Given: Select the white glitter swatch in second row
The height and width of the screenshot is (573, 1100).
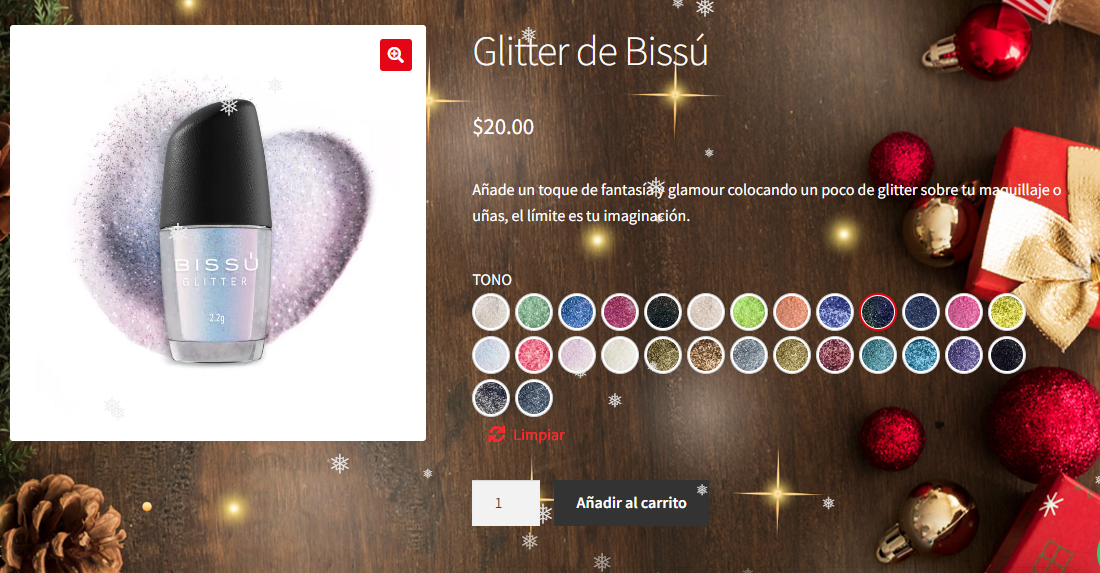Looking at the screenshot, I should [x=620, y=355].
